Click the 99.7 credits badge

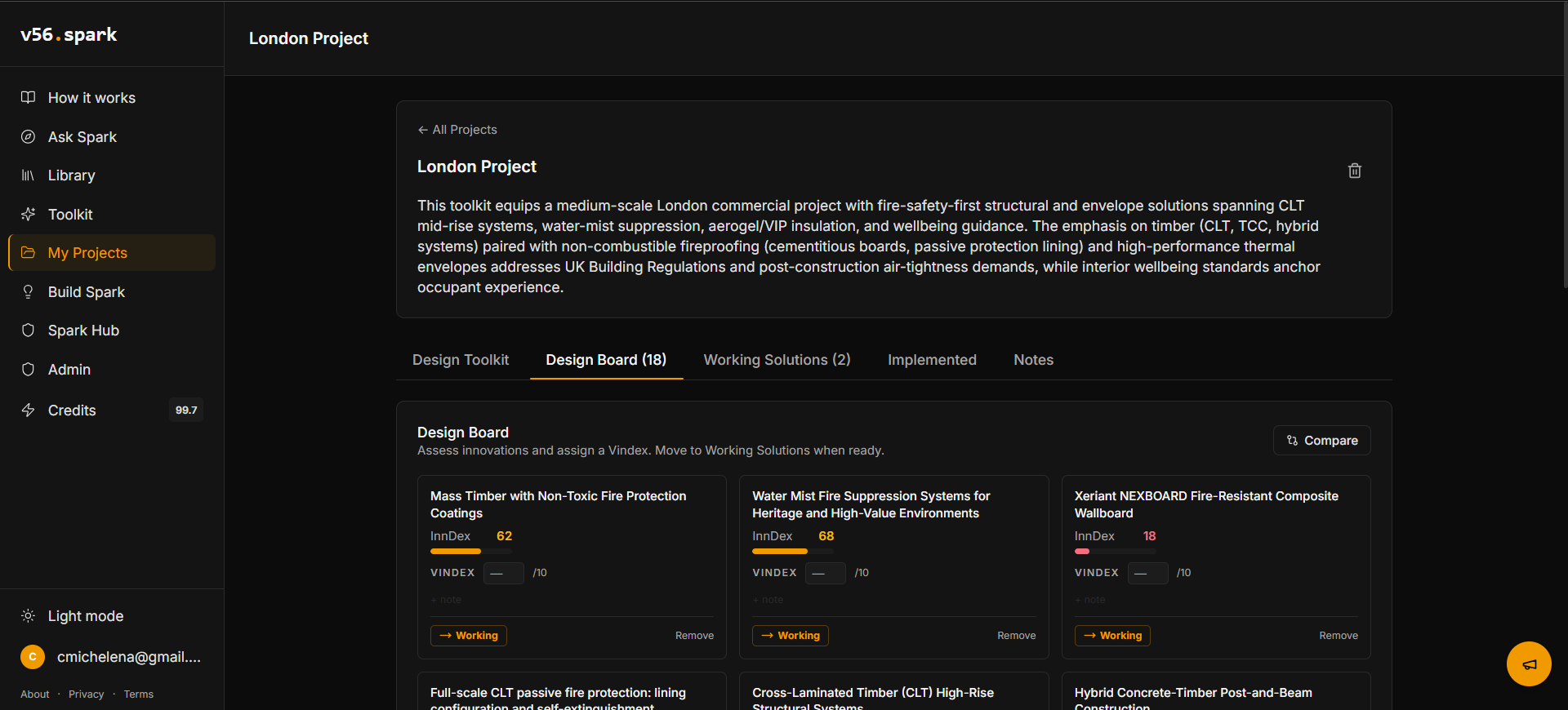(186, 410)
